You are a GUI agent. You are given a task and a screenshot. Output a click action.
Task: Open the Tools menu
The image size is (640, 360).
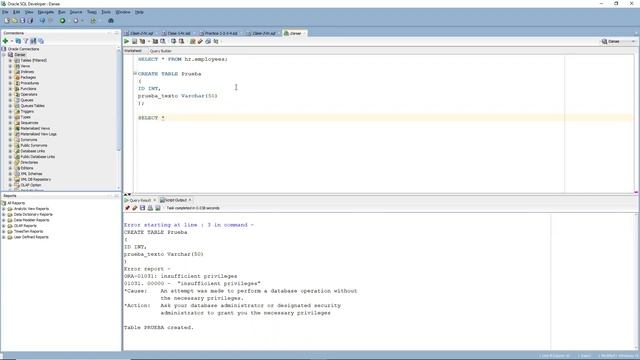tap(106, 12)
